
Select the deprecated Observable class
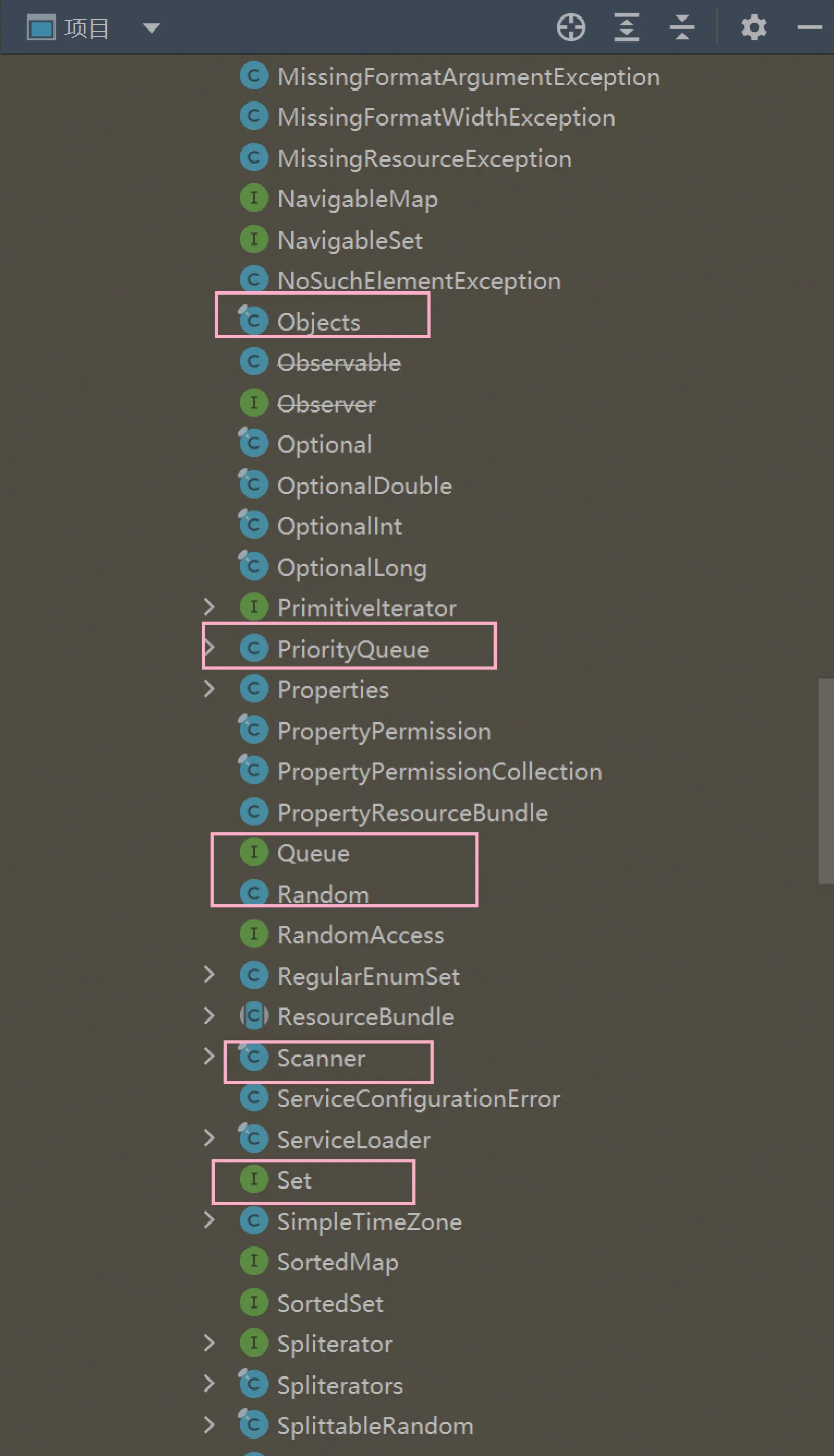(x=338, y=362)
